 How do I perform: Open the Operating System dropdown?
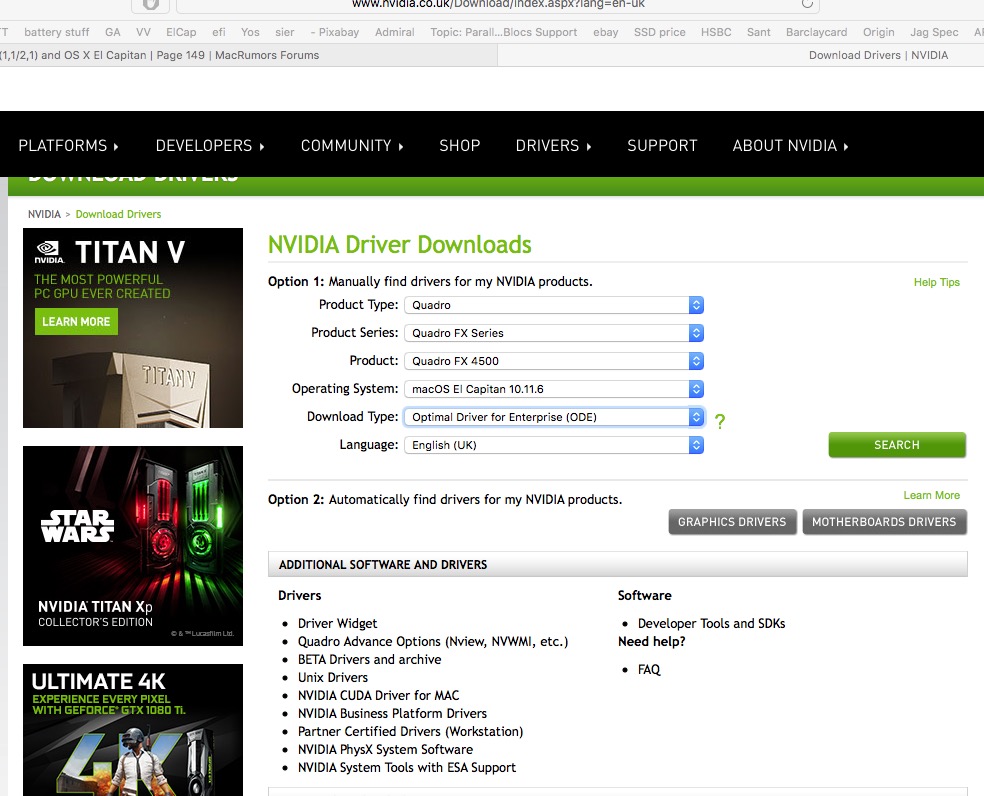[x=554, y=389]
